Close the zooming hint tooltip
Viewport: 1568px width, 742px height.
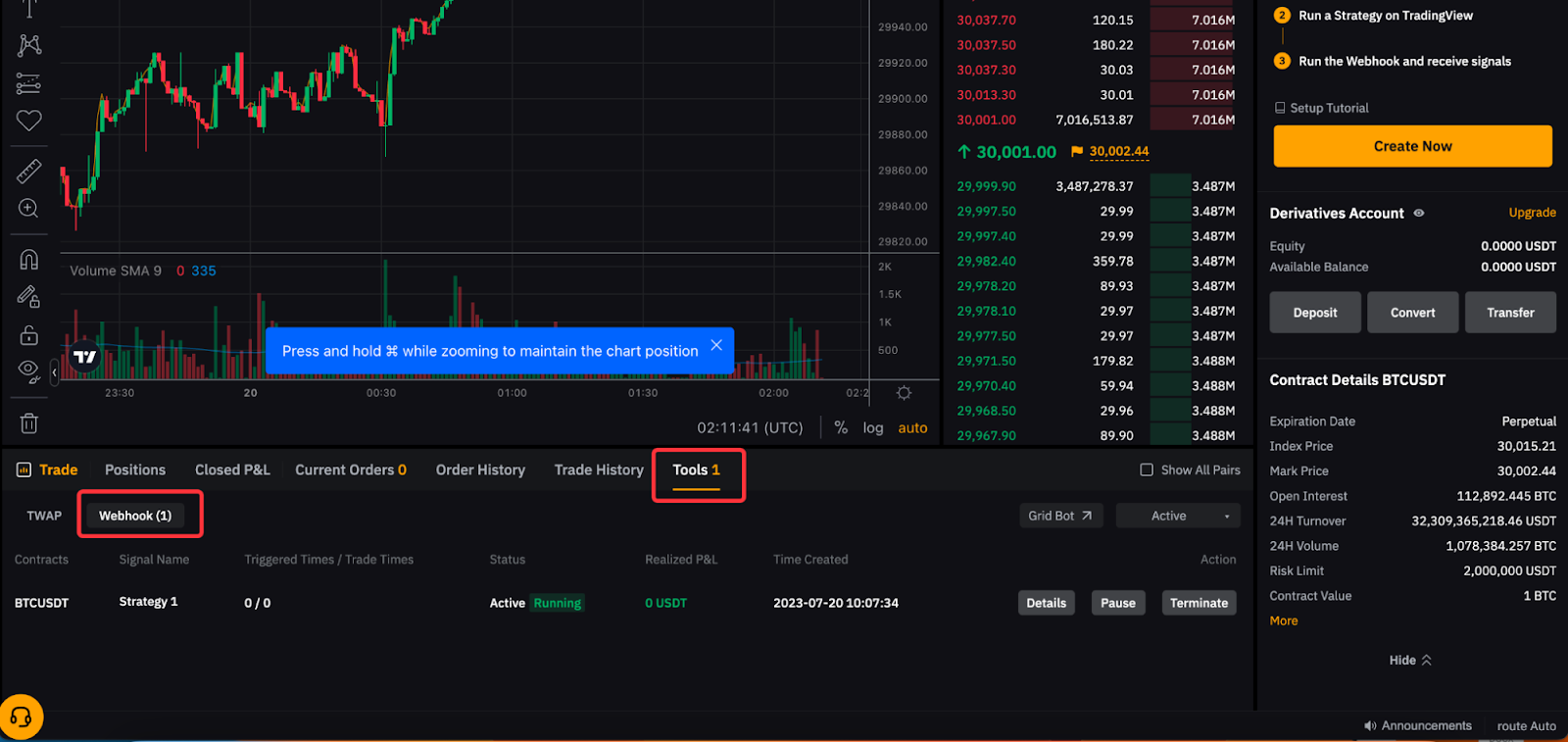(716, 345)
